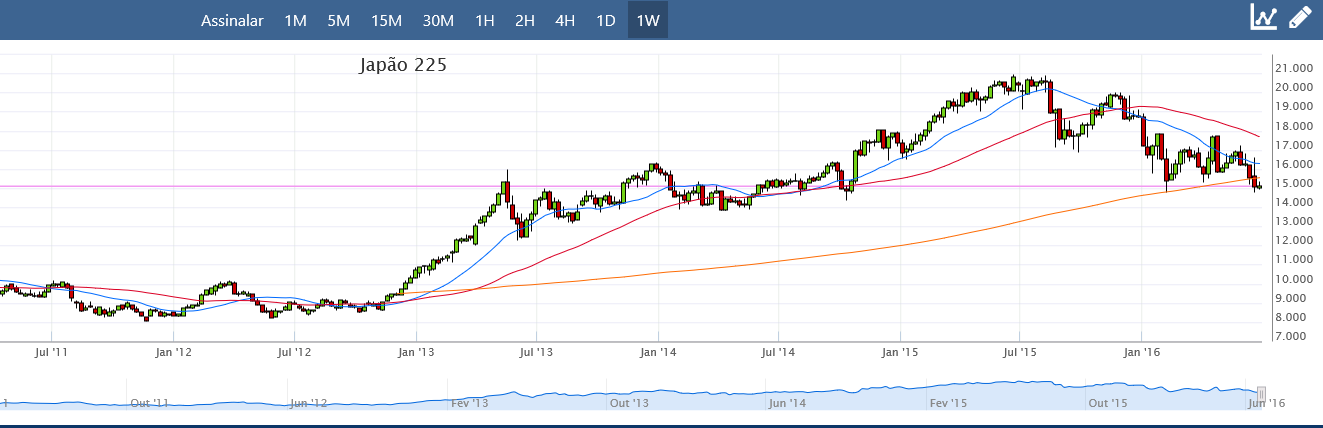Click navigator area at Jun '12
This screenshot has width=1323, height=428.
(308, 402)
